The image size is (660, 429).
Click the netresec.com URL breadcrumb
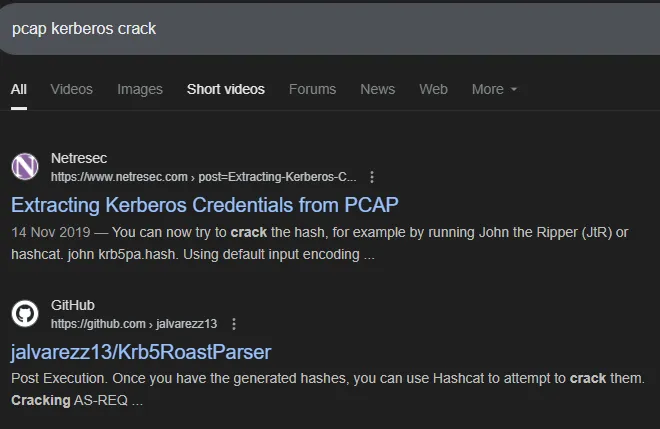tap(203, 177)
